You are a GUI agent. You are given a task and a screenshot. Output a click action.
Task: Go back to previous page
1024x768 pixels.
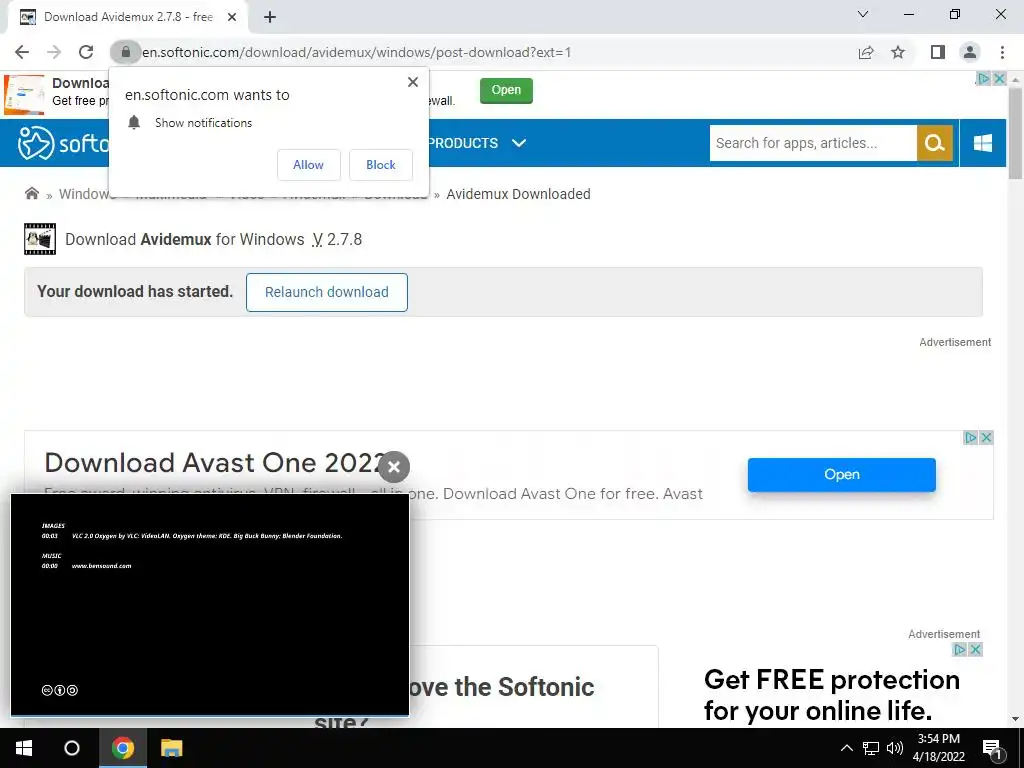click(x=22, y=52)
